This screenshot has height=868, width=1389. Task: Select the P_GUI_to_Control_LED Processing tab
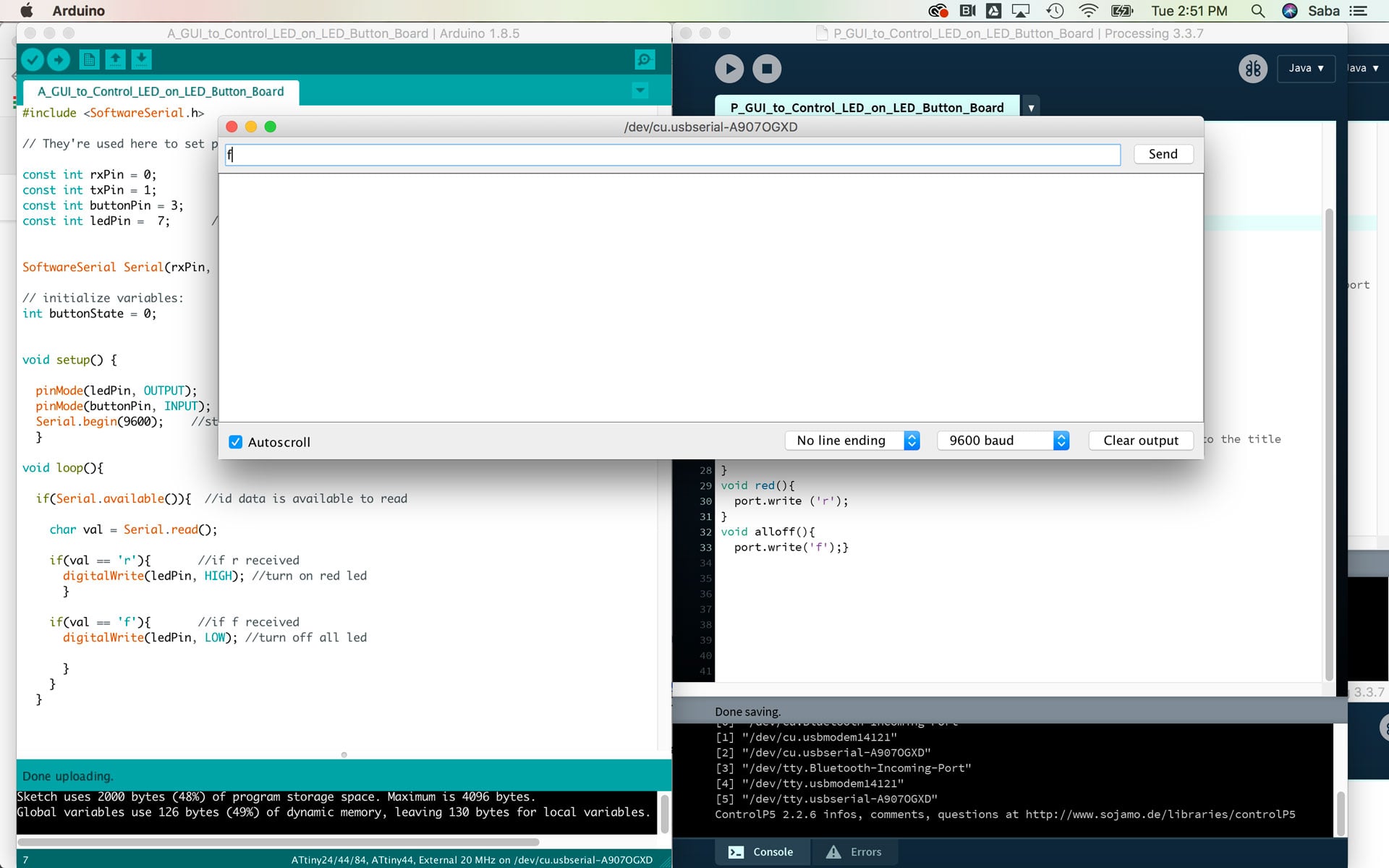click(867, 108)
